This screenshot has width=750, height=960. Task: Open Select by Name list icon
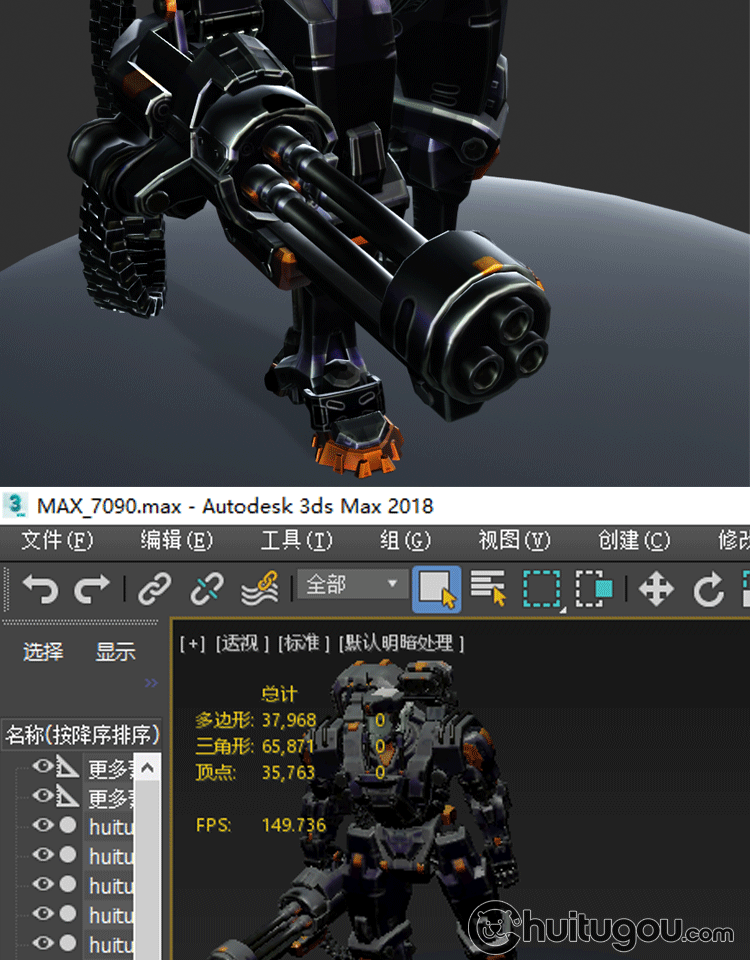click(488, 589)
